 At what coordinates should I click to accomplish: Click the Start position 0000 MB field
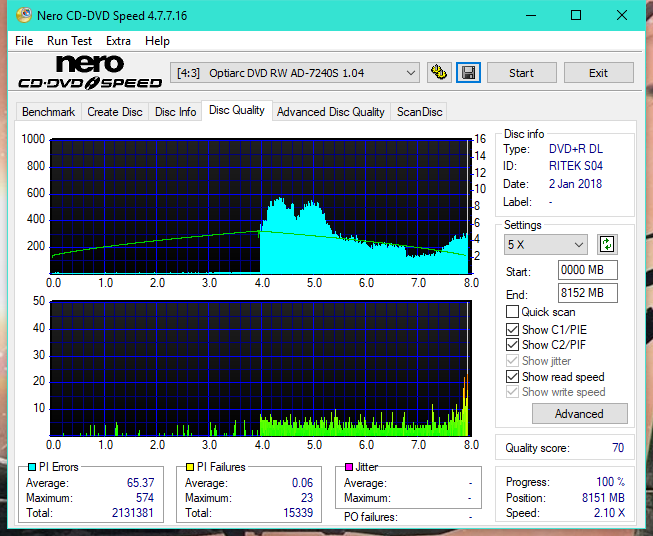click(588, 270)
